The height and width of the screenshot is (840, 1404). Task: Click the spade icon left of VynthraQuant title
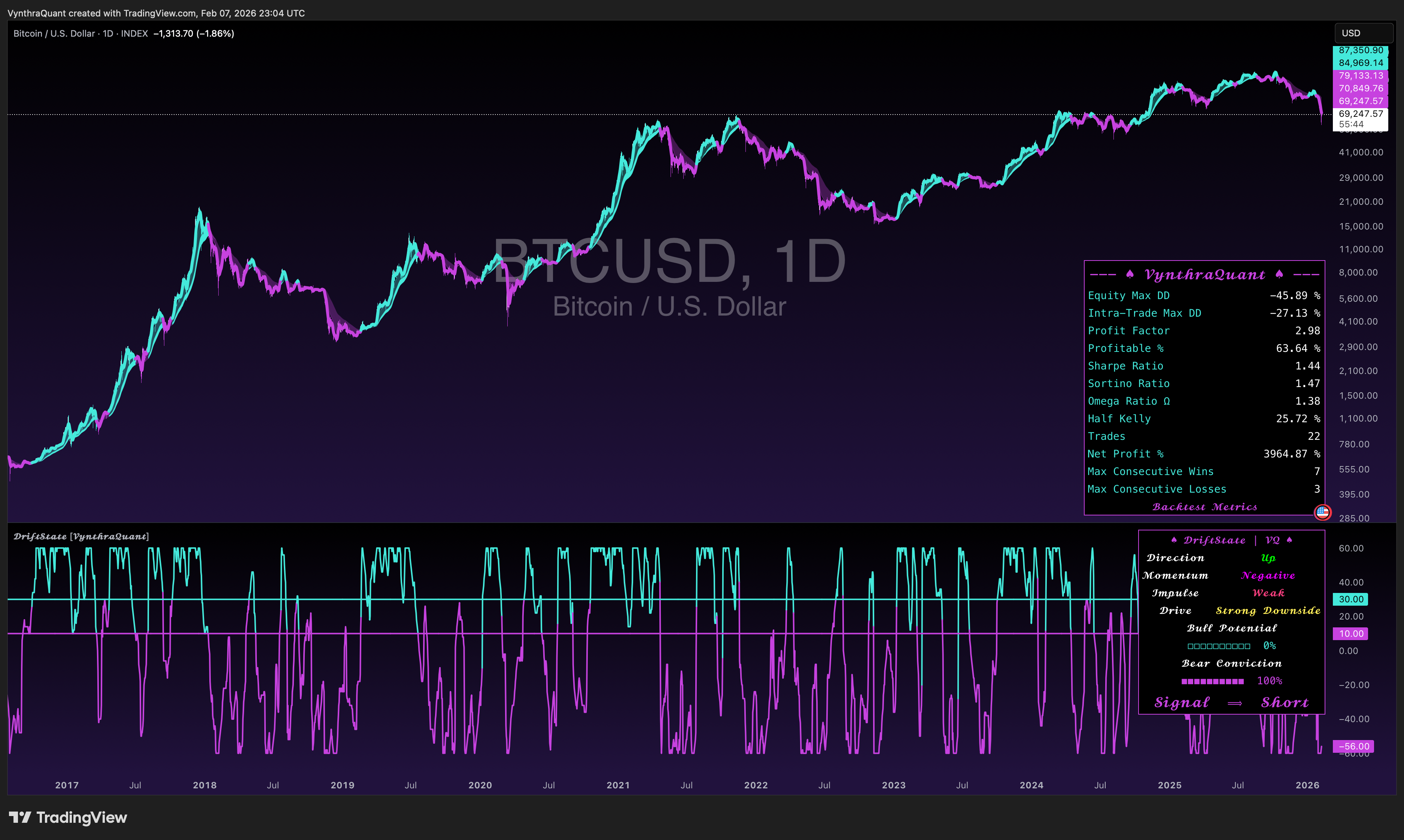[x=1130, y=274]
